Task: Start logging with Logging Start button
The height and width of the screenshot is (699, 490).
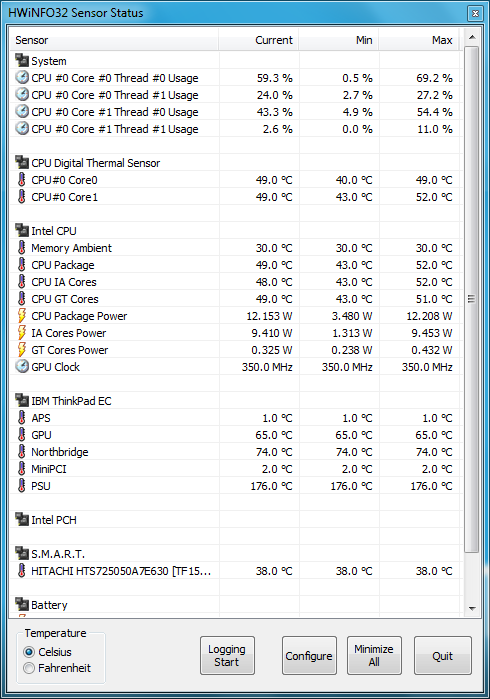Action: (x=227, y=655)
